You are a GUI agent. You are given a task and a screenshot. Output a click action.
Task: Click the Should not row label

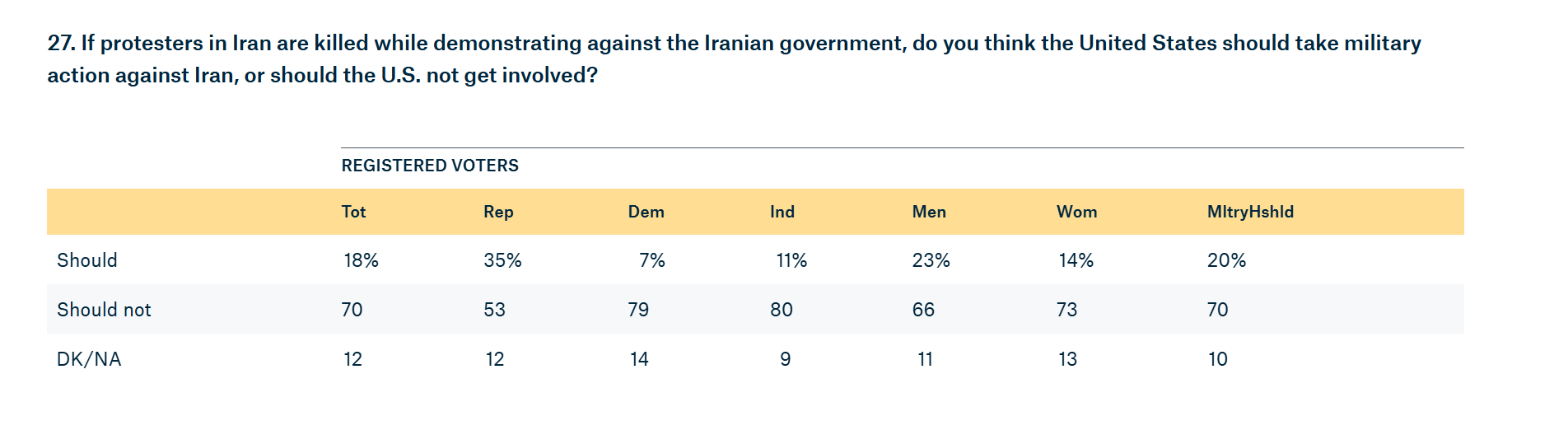(104, 310)
